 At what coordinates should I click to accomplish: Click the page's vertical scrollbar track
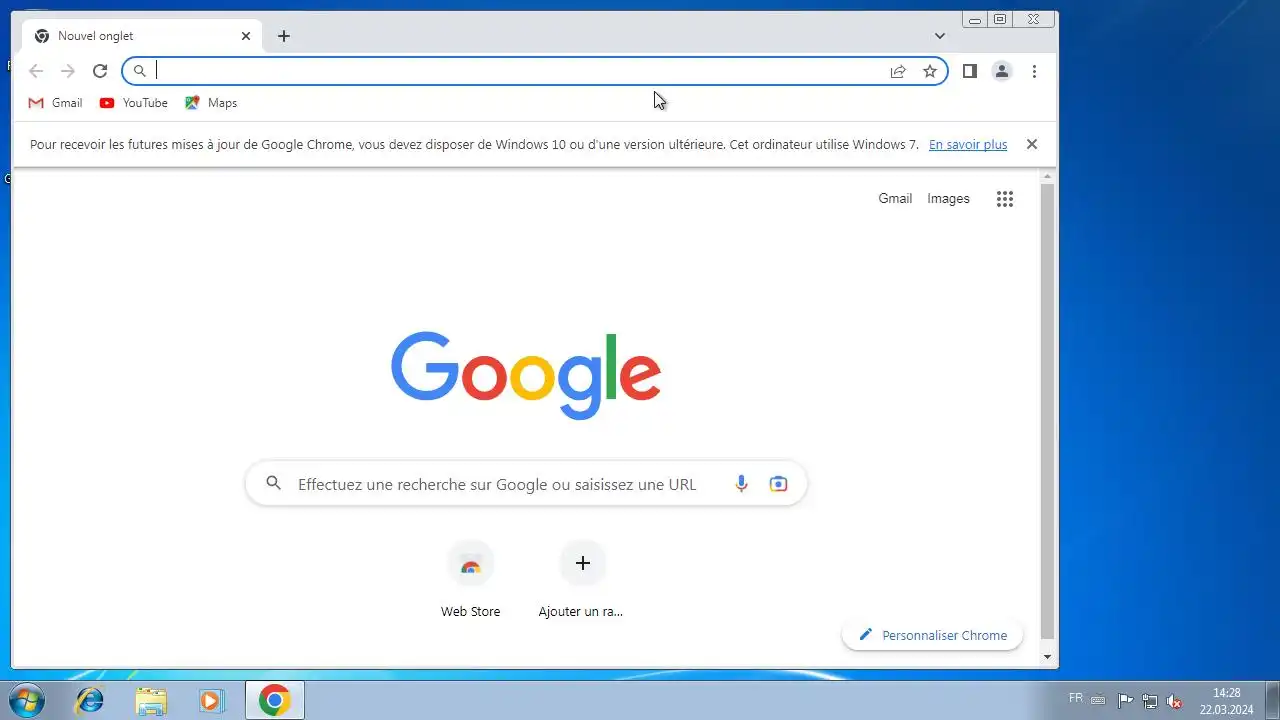1047,412
